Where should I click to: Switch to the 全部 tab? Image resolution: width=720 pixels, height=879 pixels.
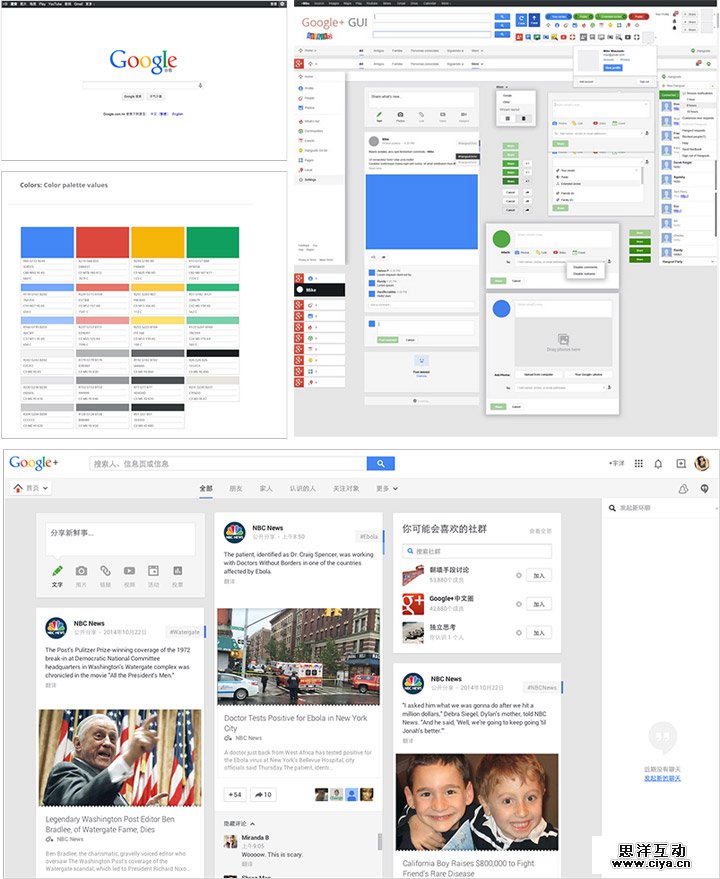[x=206, y=489]
